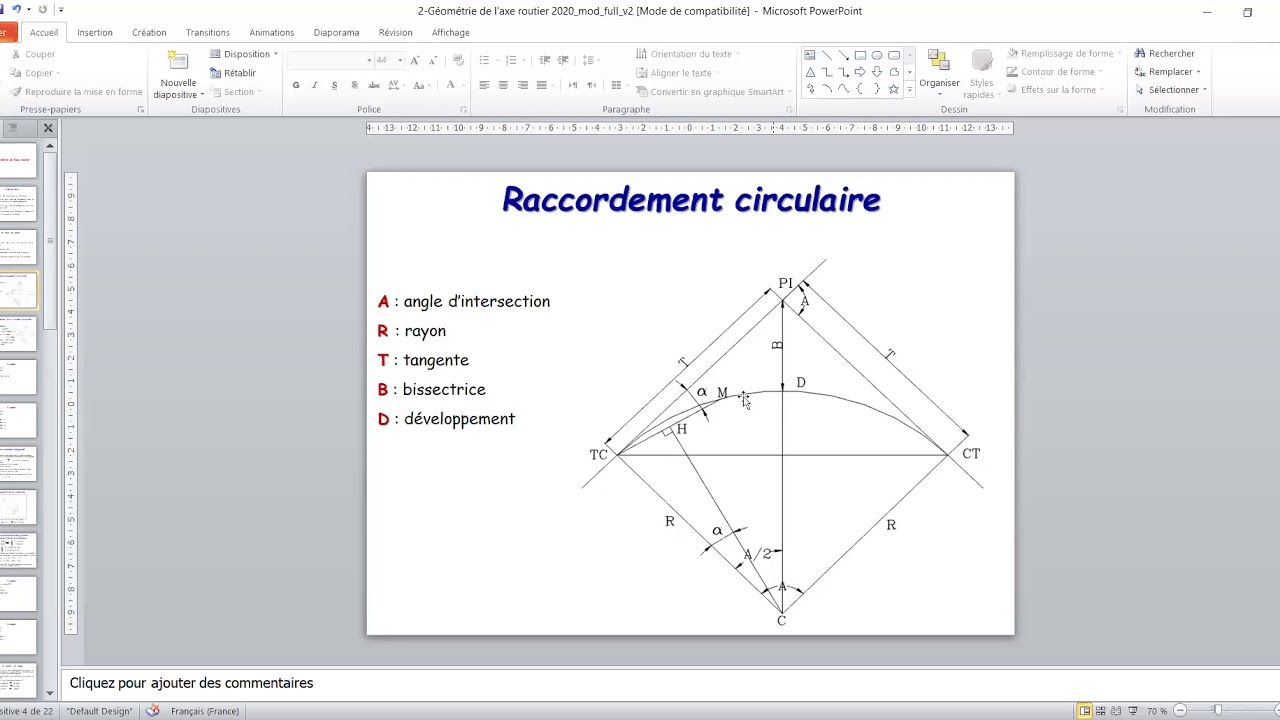Select the right block arrow shape

tap(860, 72)
